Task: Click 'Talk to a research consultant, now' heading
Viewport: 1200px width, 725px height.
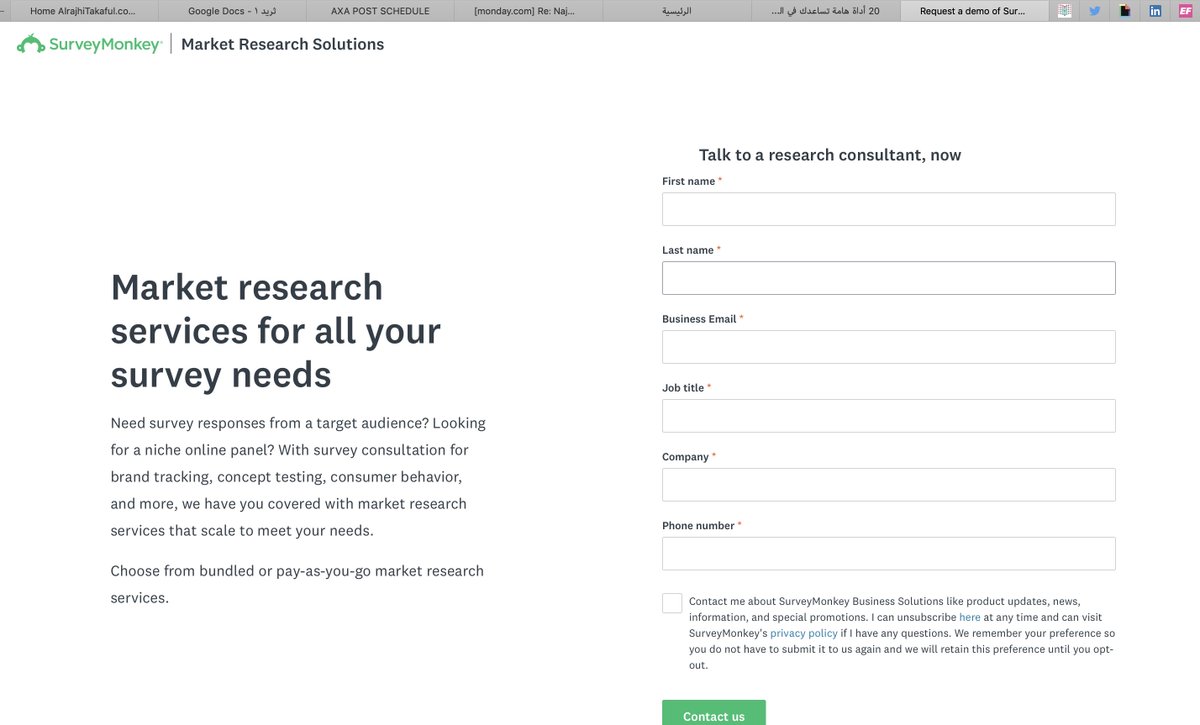Action: (x=830, y=155)
